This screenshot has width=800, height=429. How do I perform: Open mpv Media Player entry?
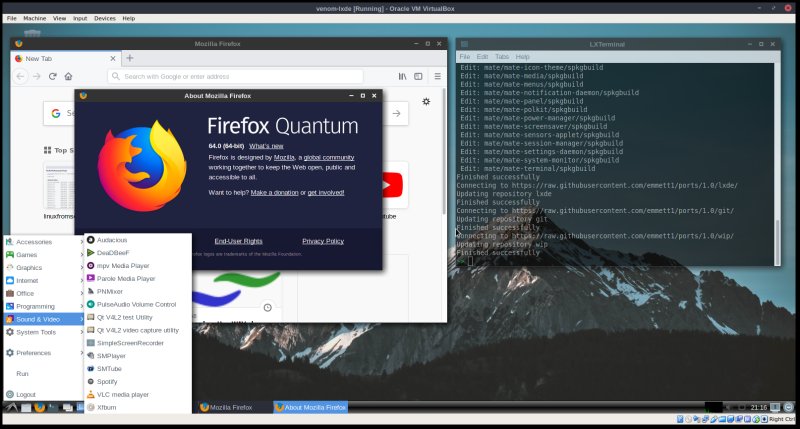138,266
